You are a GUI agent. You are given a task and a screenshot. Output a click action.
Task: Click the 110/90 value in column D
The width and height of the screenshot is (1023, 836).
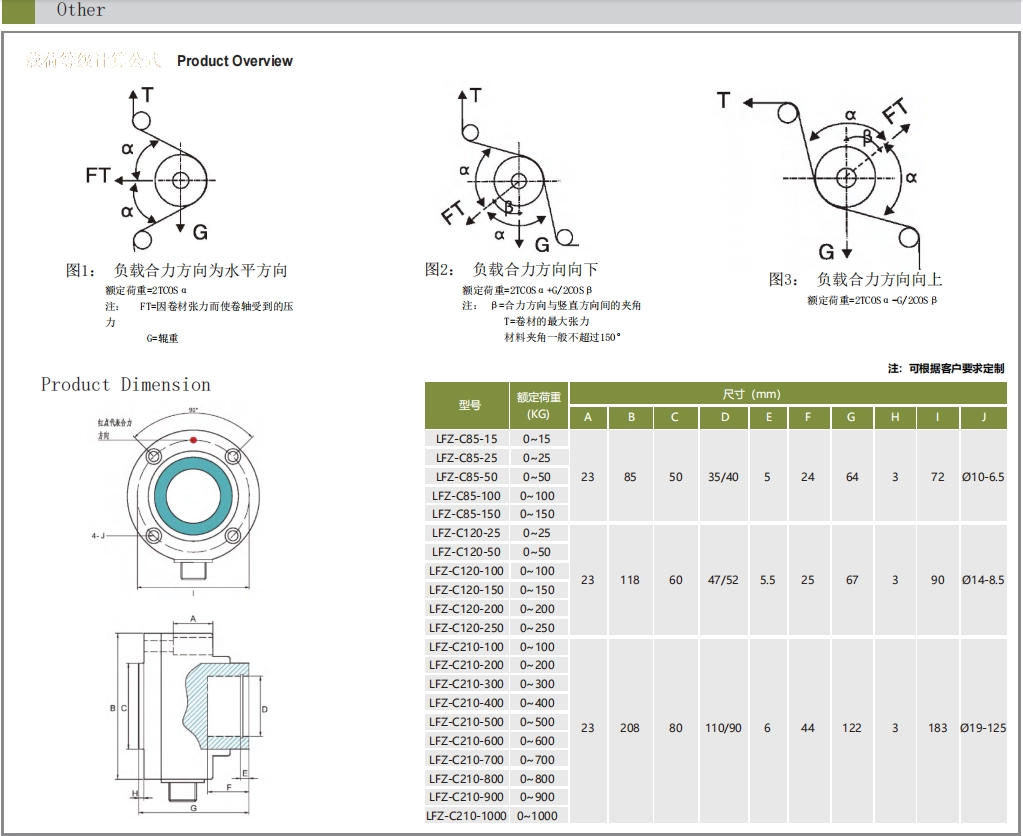point(723,728)
